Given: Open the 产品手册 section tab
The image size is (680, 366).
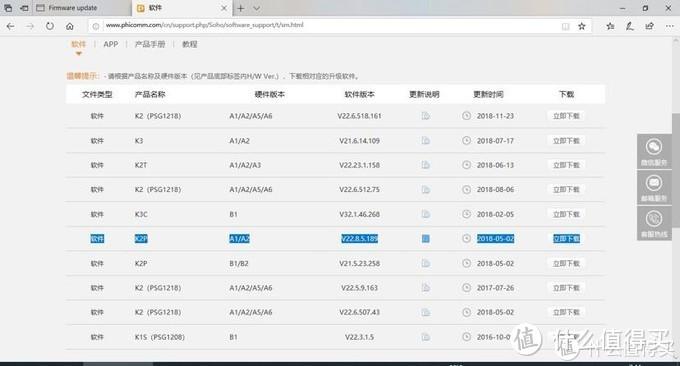Looking at the screenshot, I should click(x=150, y=44).
